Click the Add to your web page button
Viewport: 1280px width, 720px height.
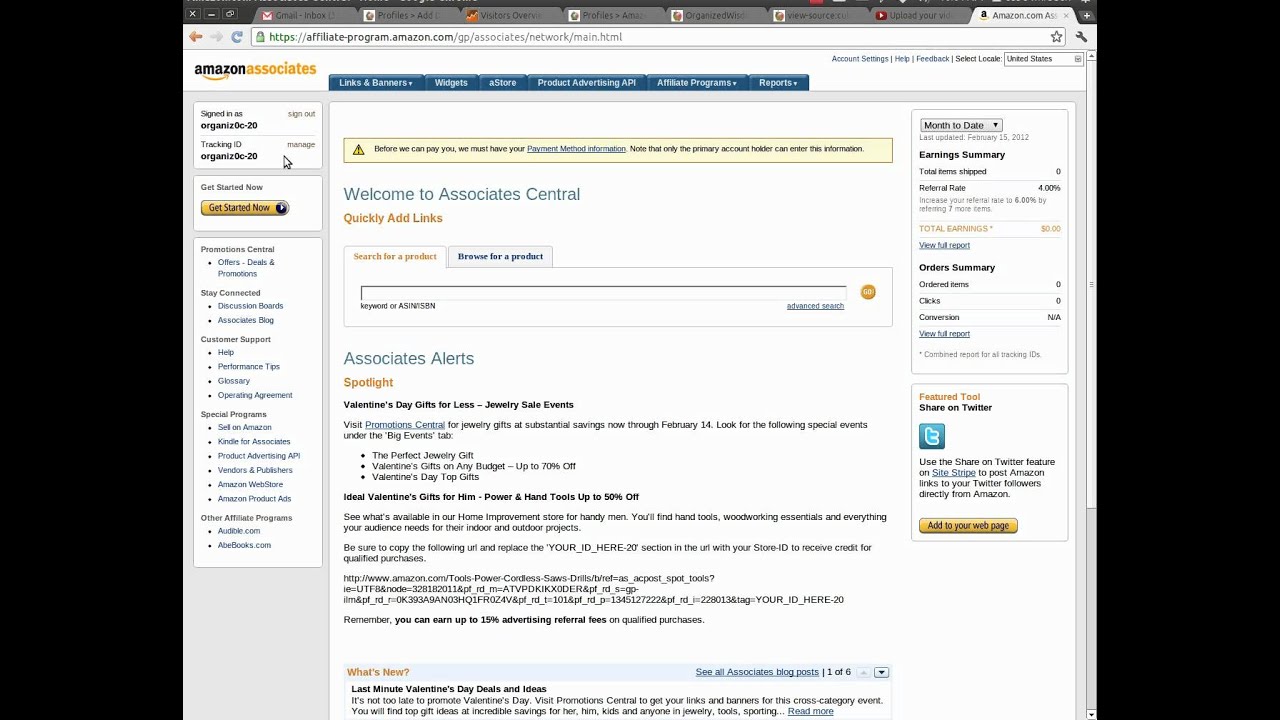[x=968, y=526]
